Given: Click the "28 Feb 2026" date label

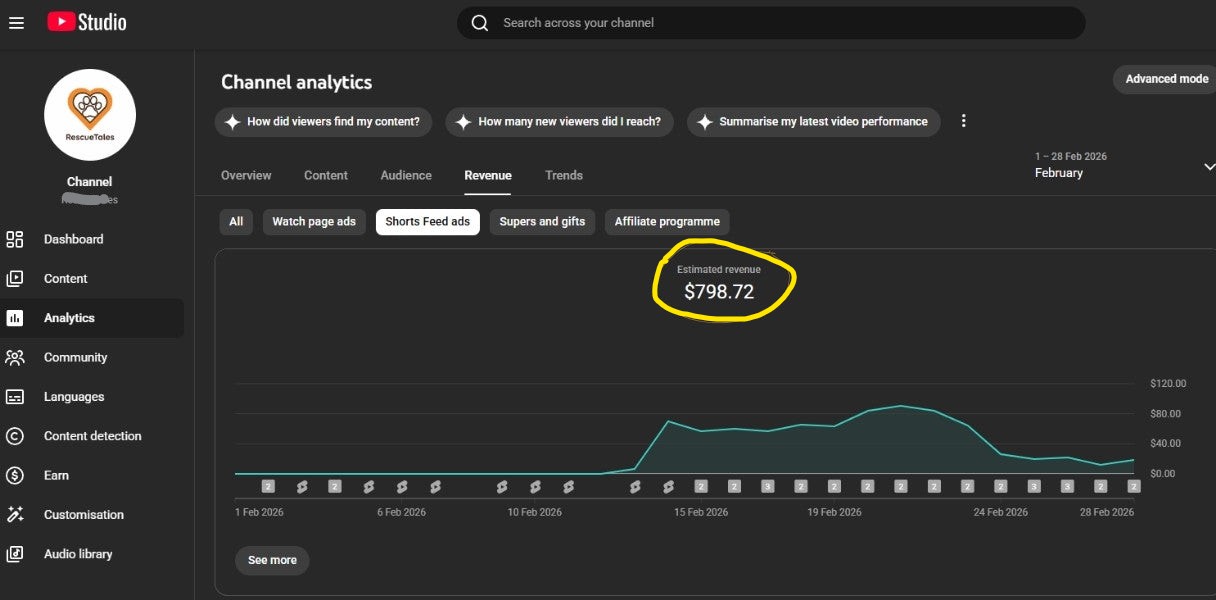Looking at the screenshot, I should pos(1107,512).
